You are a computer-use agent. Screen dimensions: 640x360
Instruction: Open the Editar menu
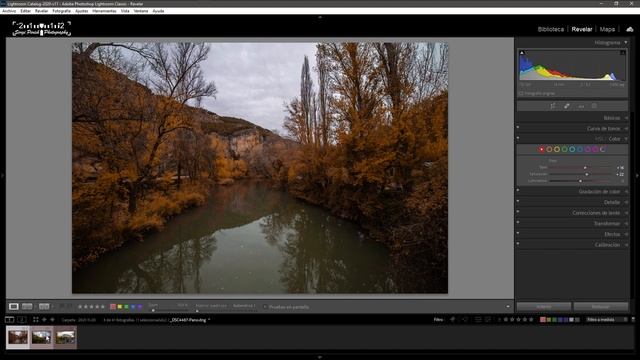[x=25, y=11]
